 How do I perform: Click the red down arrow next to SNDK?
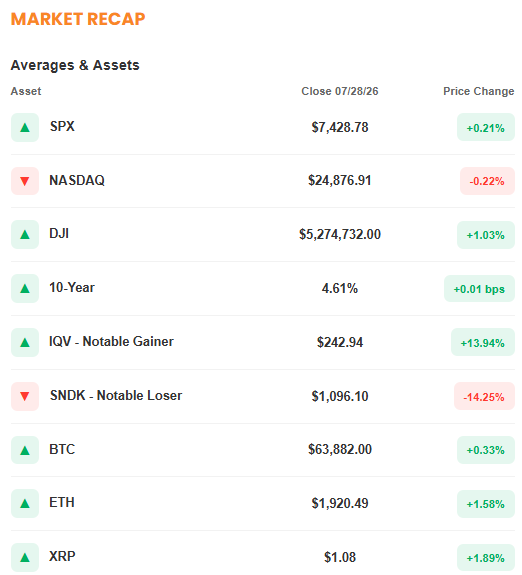click(x=25, y=396)
